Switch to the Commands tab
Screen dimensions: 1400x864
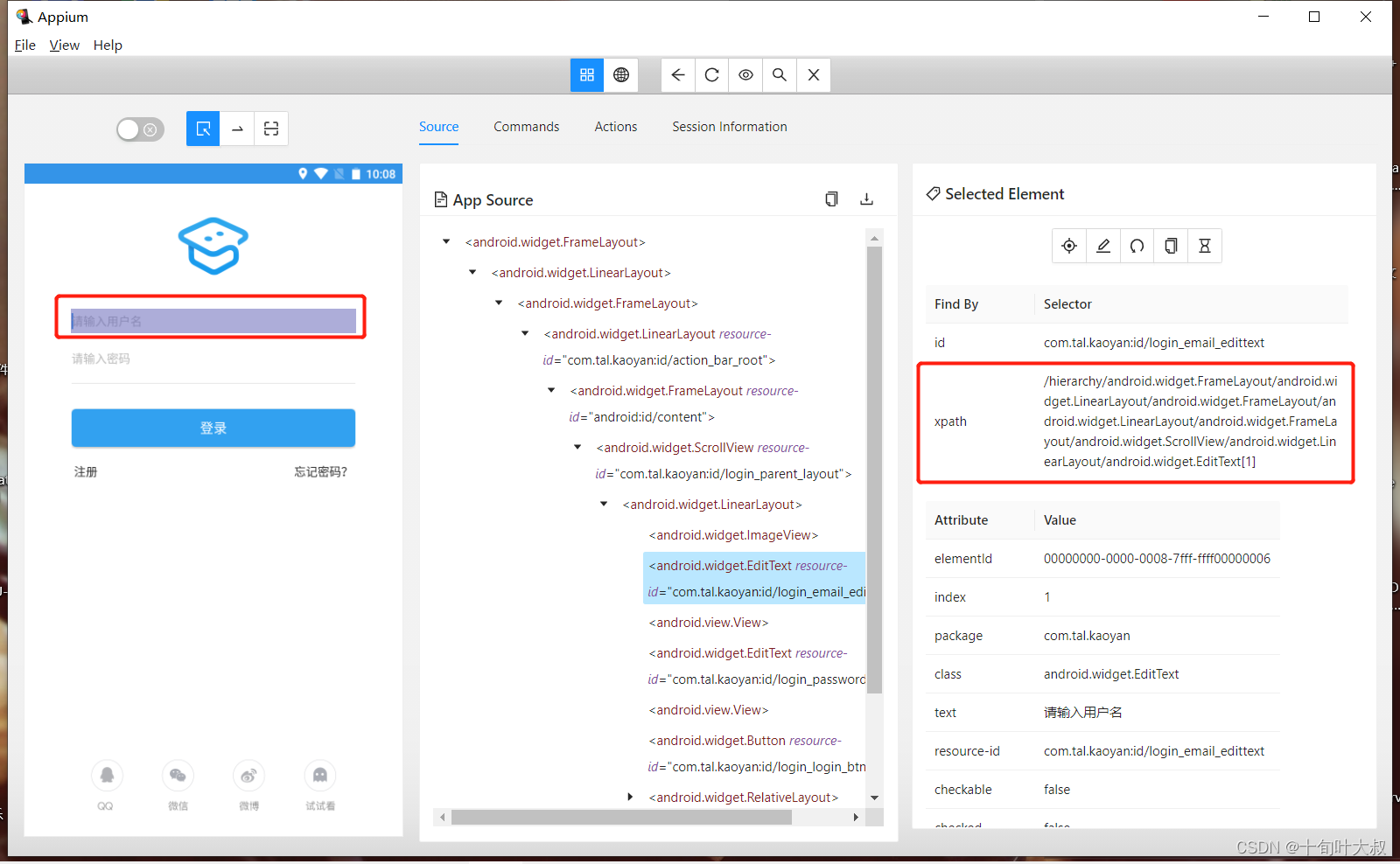coord(526,127)
